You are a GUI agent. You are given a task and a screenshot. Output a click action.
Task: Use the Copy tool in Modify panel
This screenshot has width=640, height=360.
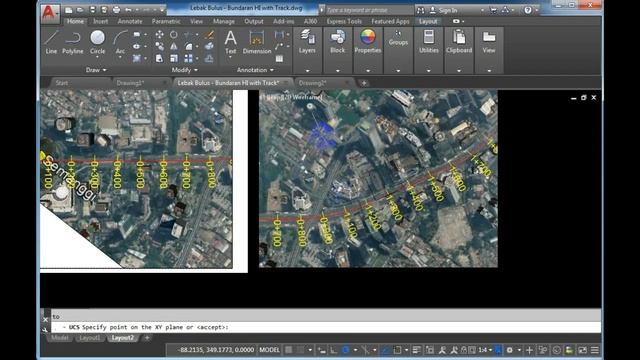click(x=159, y=47)
